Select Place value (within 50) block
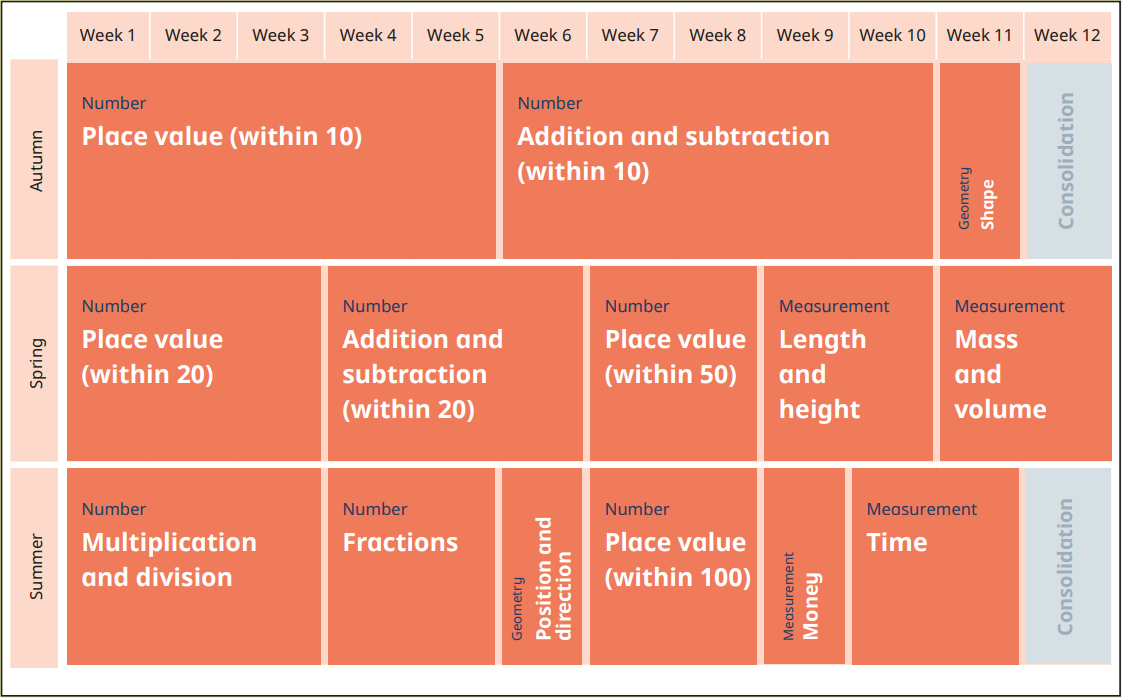 [x=673, y=364]
